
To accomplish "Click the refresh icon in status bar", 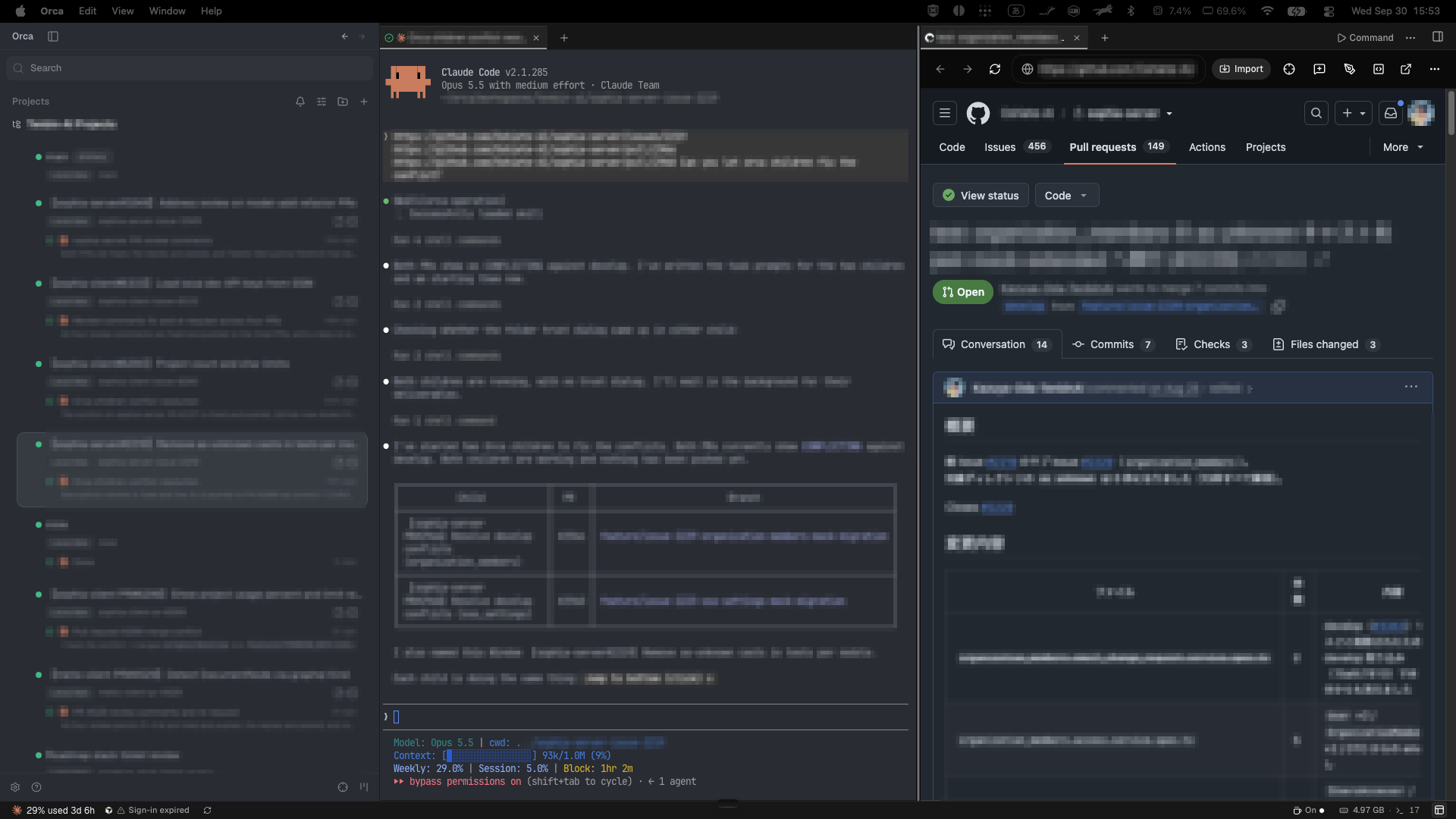I will pyautogui.click(x=207, y=811).
